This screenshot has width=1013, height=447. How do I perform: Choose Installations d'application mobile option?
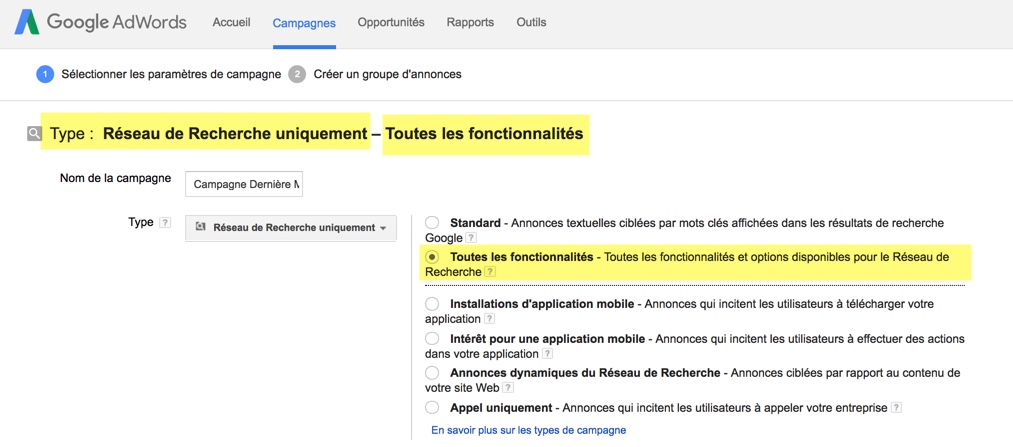tap(432, 304)
